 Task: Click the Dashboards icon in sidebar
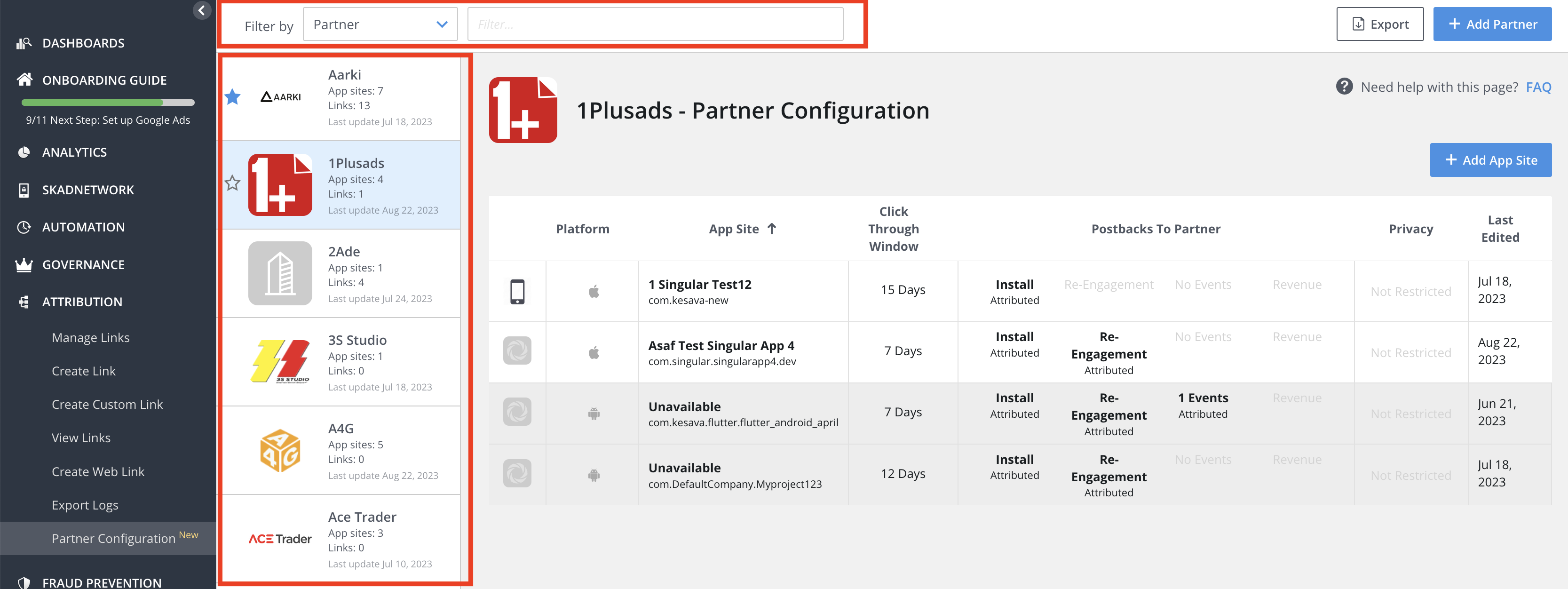24,43
